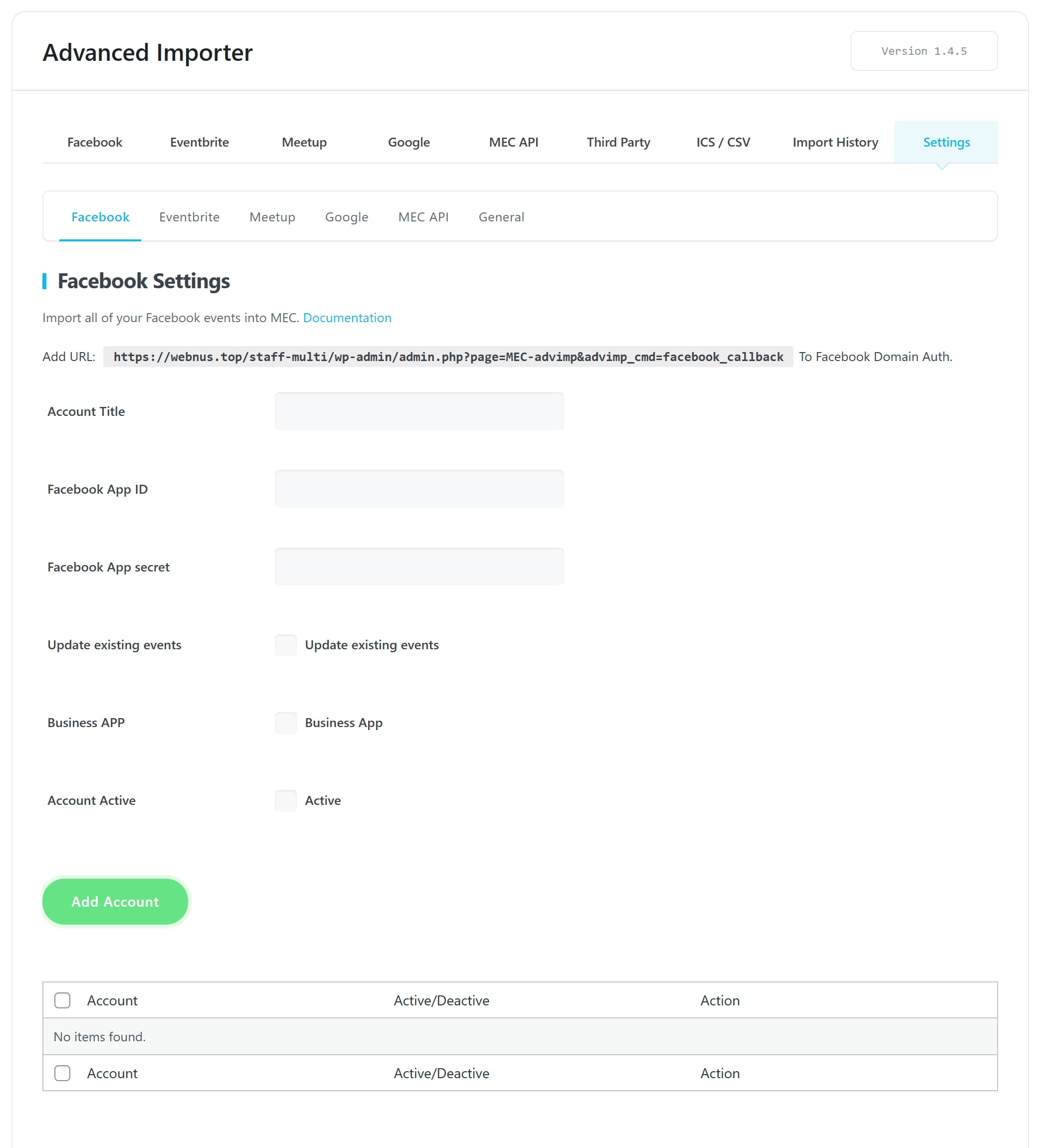Enable the Update existing events checkbox
Screen dimensions: 1040x1148
click(286, 645)
